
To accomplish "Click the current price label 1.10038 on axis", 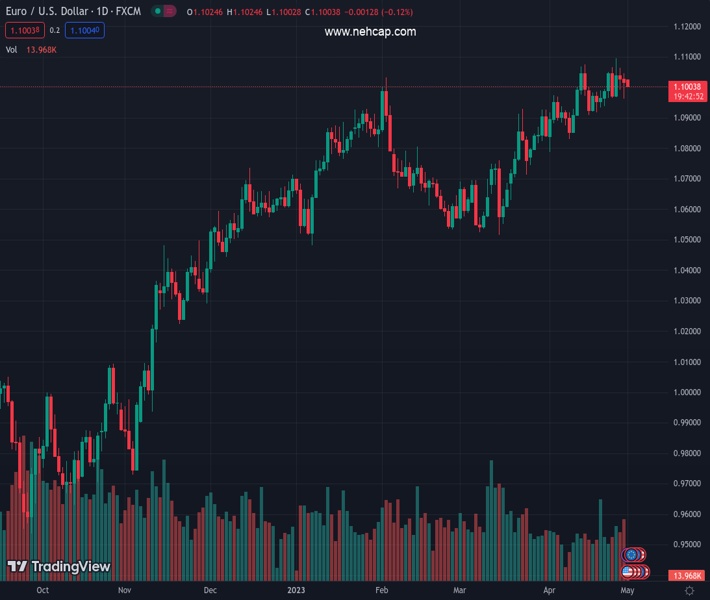I will (688, 88).
